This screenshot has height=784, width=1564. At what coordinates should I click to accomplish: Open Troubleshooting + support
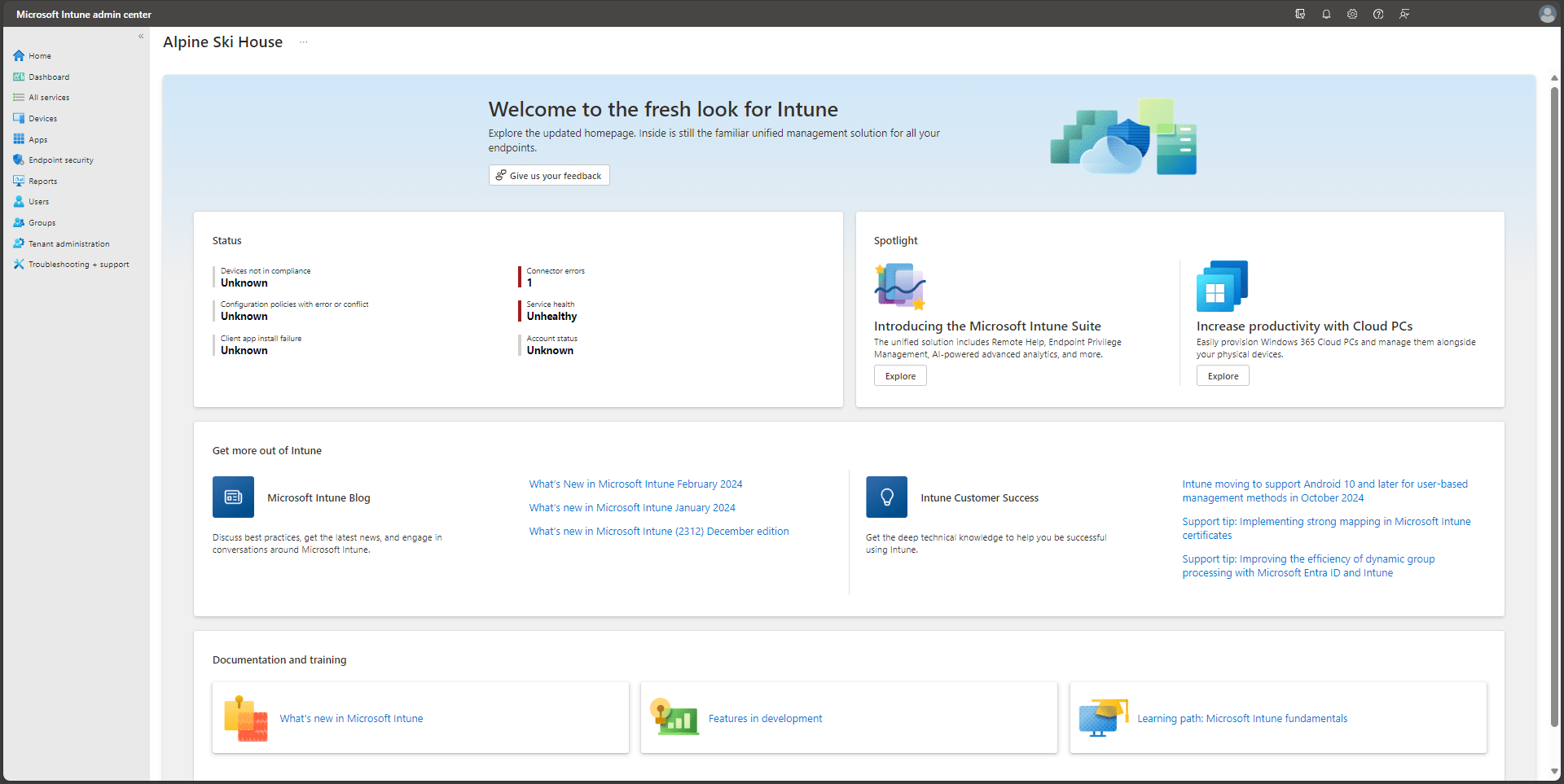[78, 264]
